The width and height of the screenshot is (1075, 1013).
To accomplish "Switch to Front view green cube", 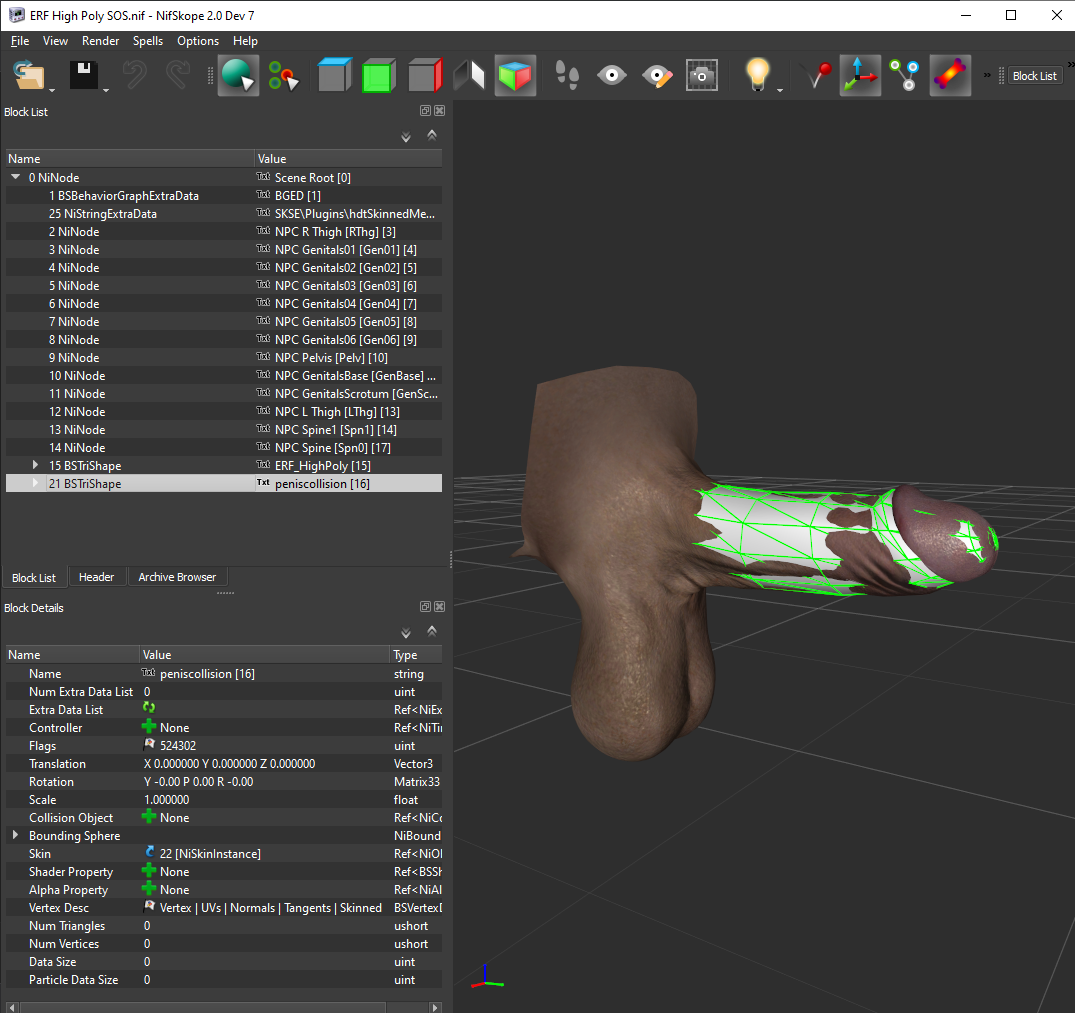I will point(378,75).
